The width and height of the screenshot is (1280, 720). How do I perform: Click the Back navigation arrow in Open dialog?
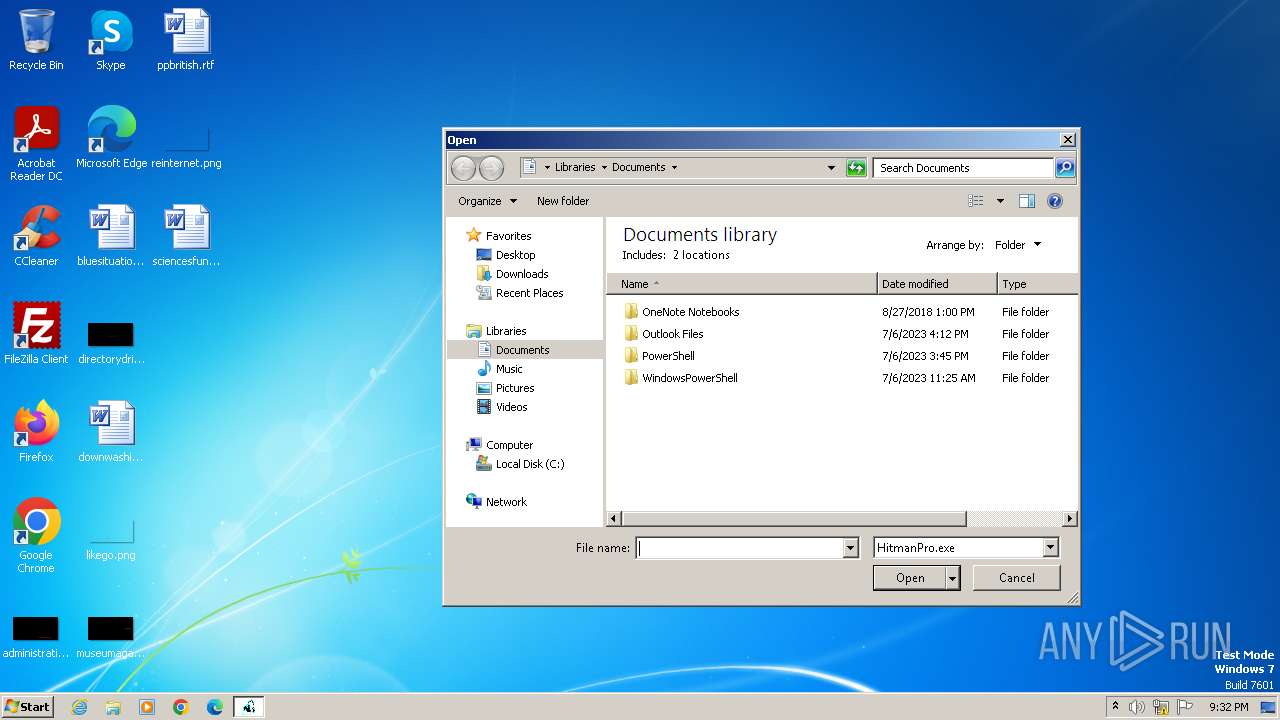click(x=463, y=168)
